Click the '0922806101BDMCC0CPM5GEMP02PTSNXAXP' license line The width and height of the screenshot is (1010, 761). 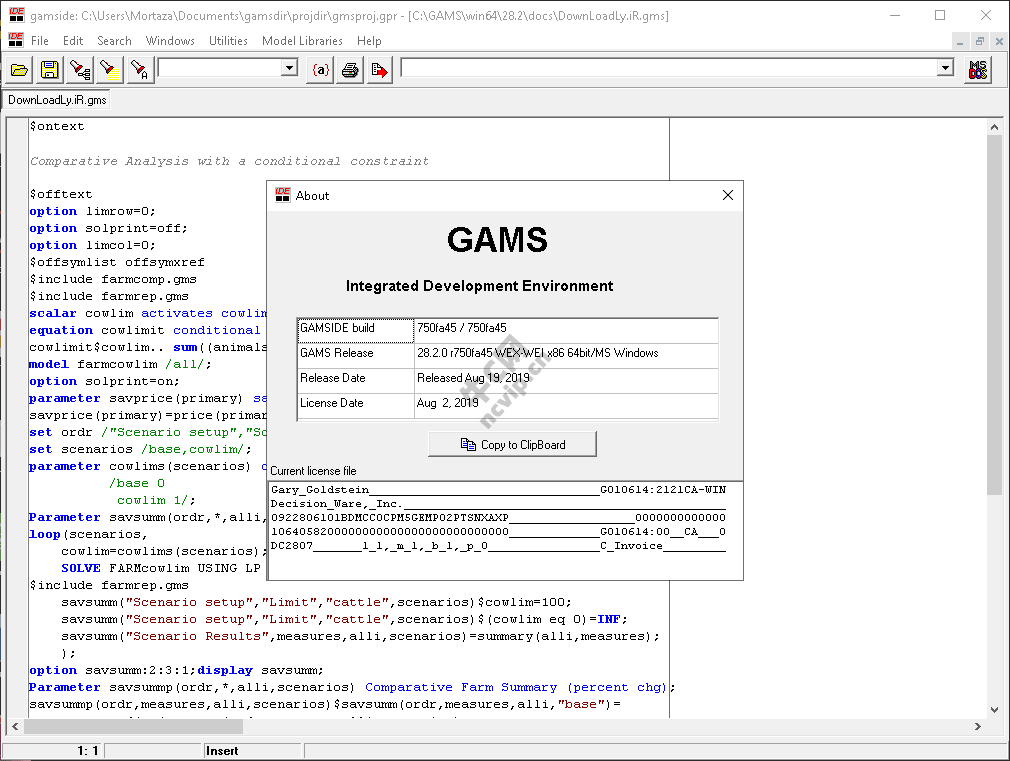498,517
